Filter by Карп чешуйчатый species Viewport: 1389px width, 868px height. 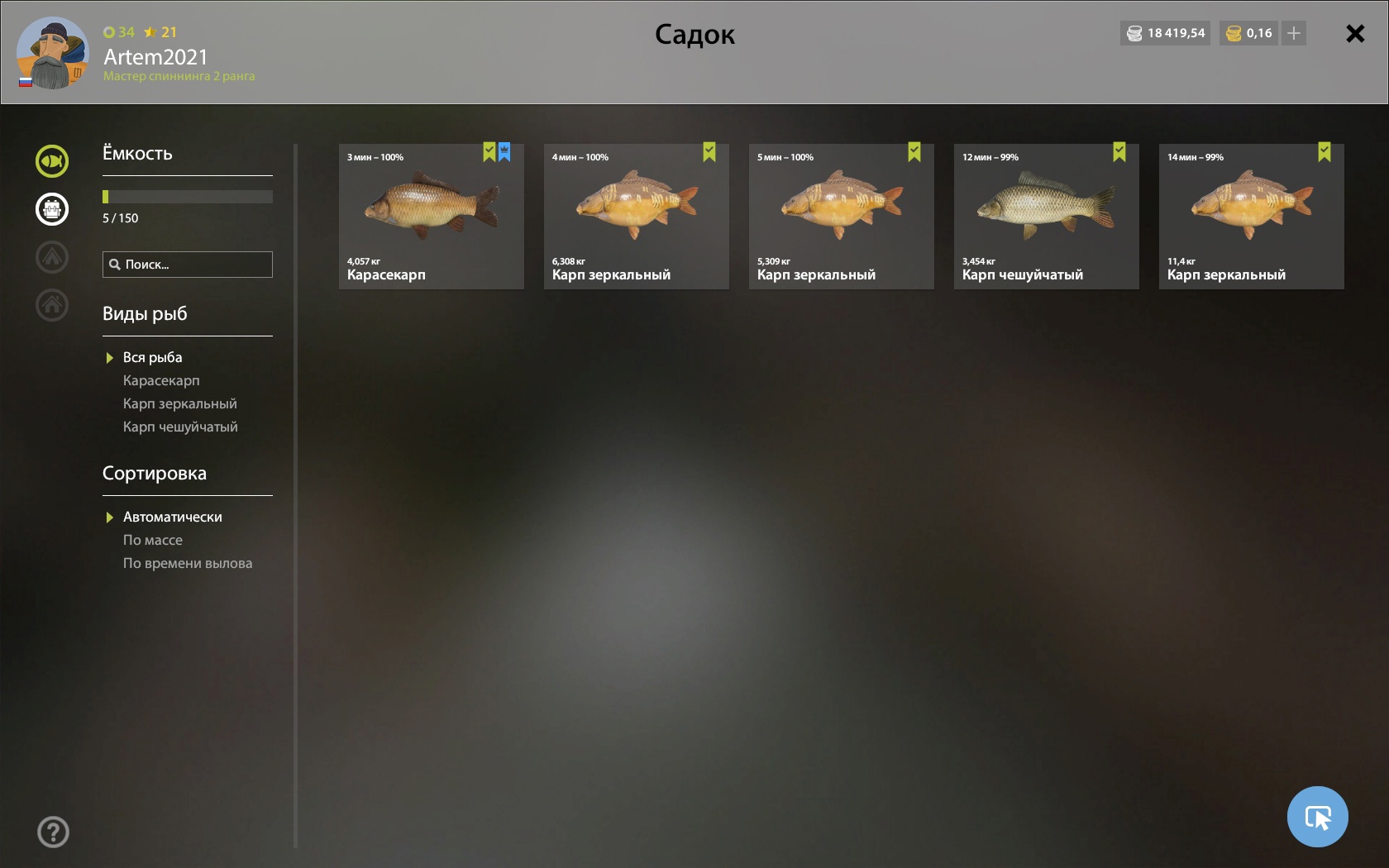[x=180, y=427]
